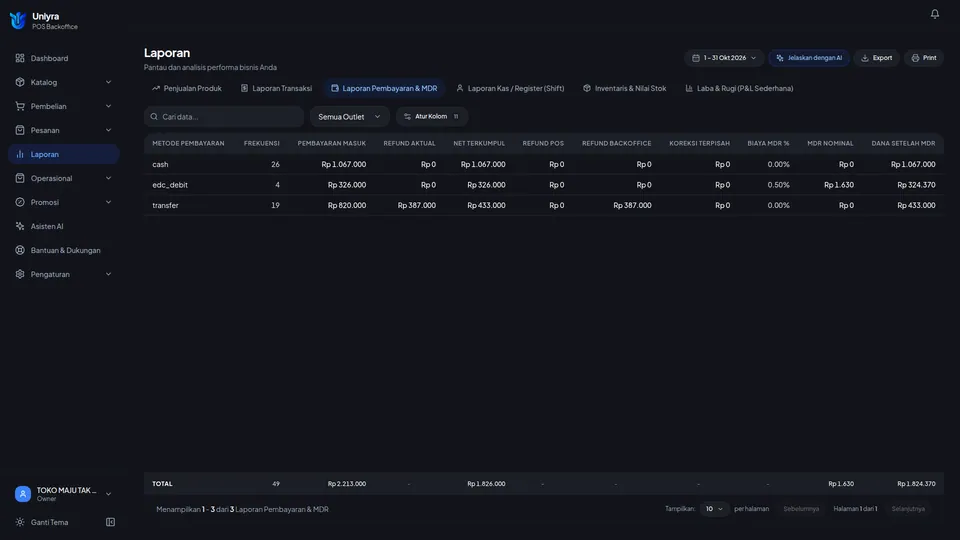This screenshot has width=960, height=540.
Task: Switch to Penjualan Produk tab
Action: click(x=187, y=88)
